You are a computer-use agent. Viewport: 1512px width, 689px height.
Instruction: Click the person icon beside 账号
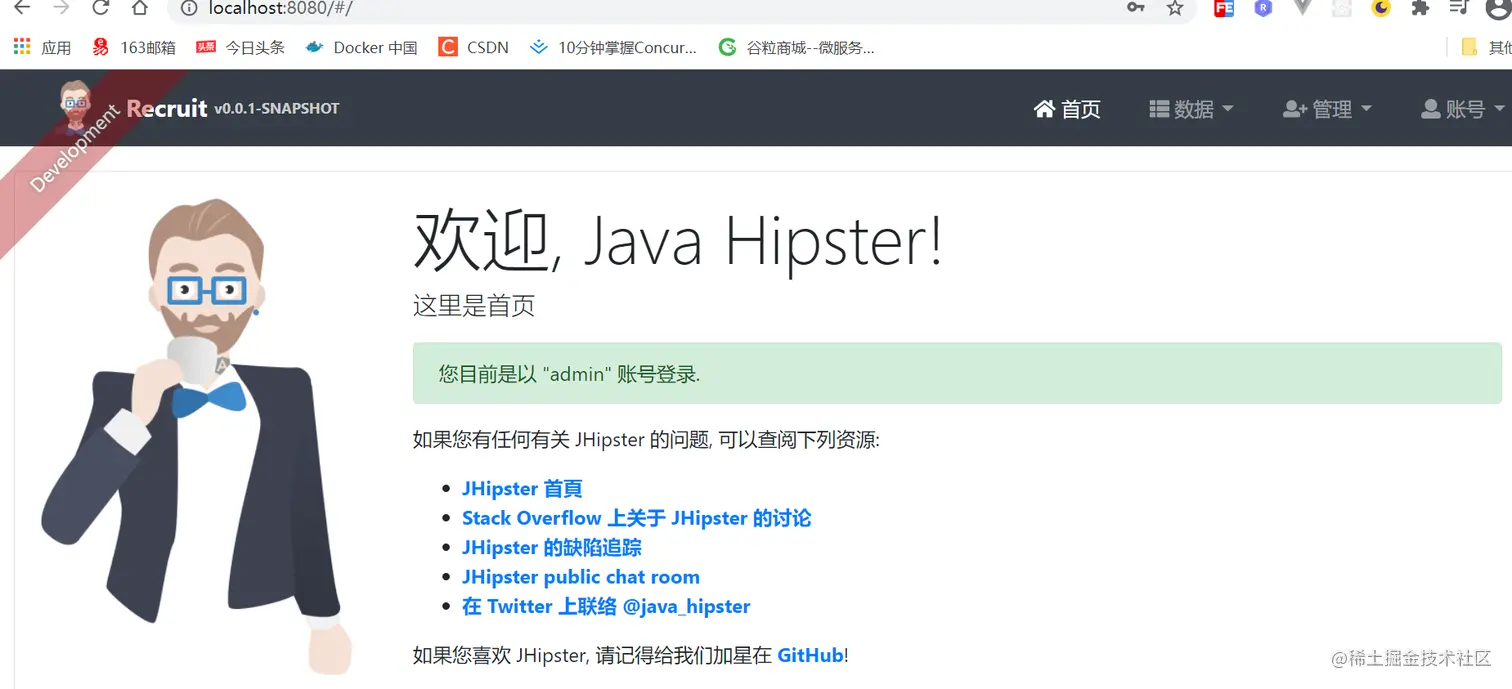1430,109
